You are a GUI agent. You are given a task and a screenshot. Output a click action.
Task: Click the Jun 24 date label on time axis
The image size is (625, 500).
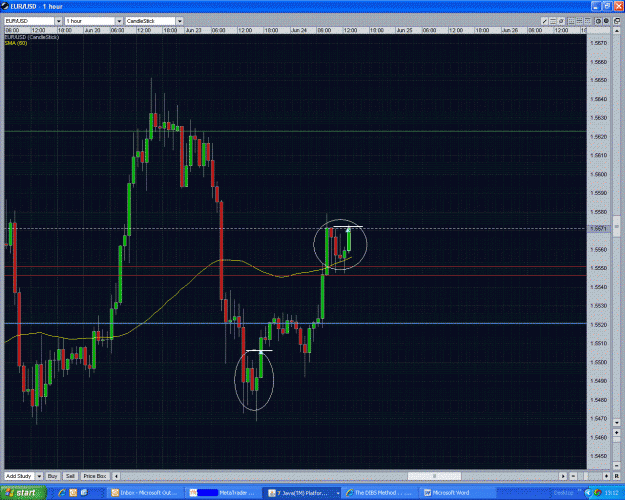[x=299, y=30]
